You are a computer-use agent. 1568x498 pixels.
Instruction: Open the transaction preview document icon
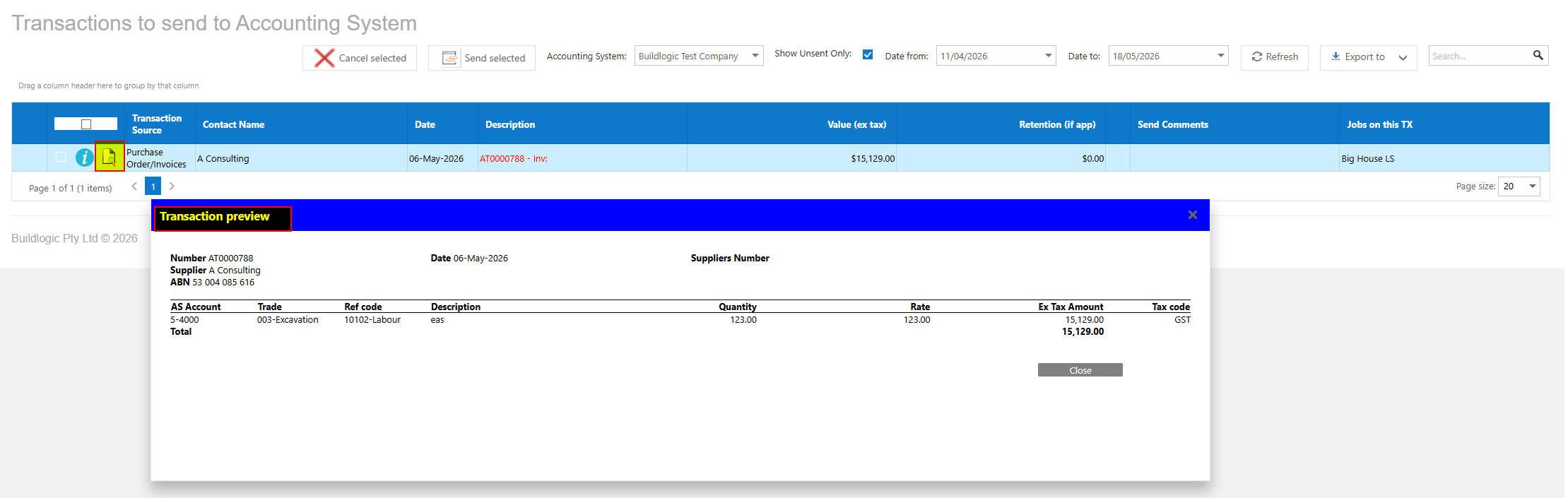[110, 157]
